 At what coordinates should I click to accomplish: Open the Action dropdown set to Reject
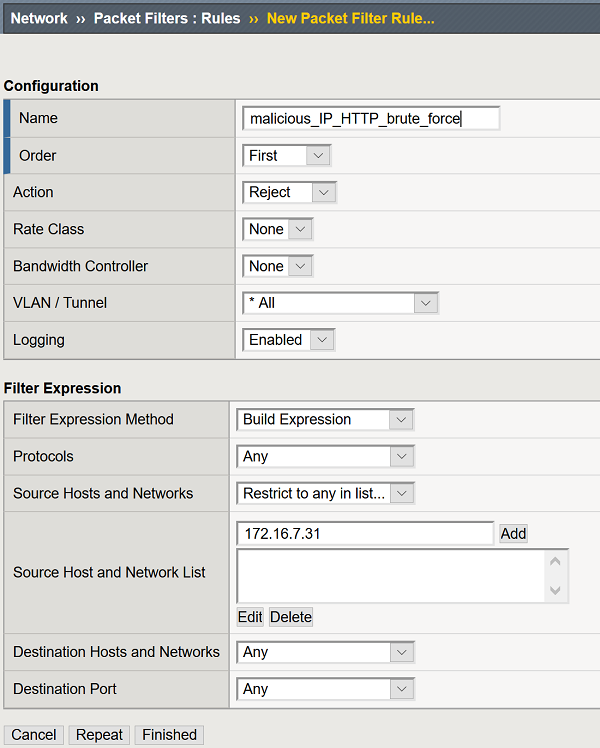289,193
